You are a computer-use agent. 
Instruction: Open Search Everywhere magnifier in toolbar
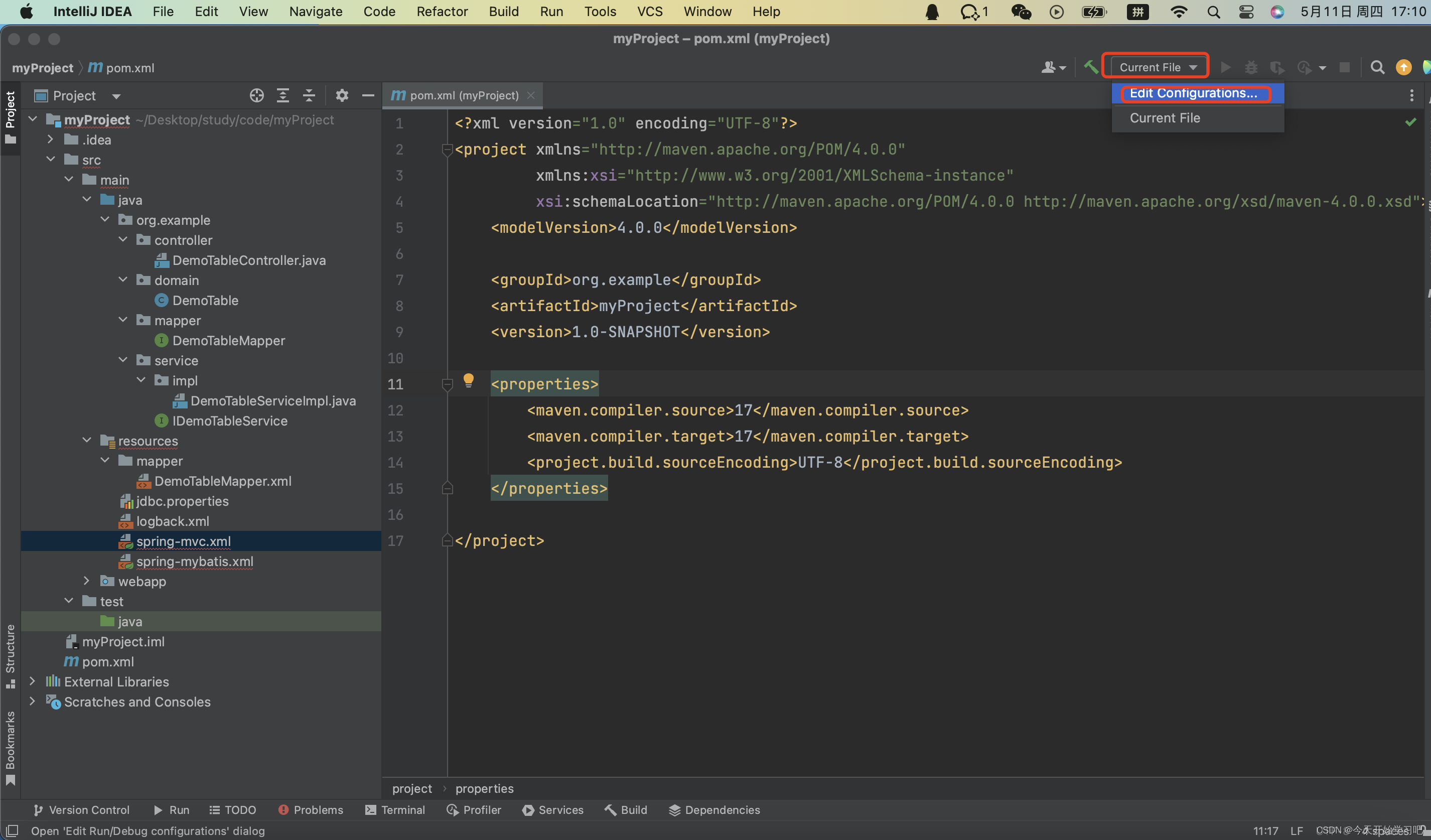pyautogui.click(x=1377, y=68)
